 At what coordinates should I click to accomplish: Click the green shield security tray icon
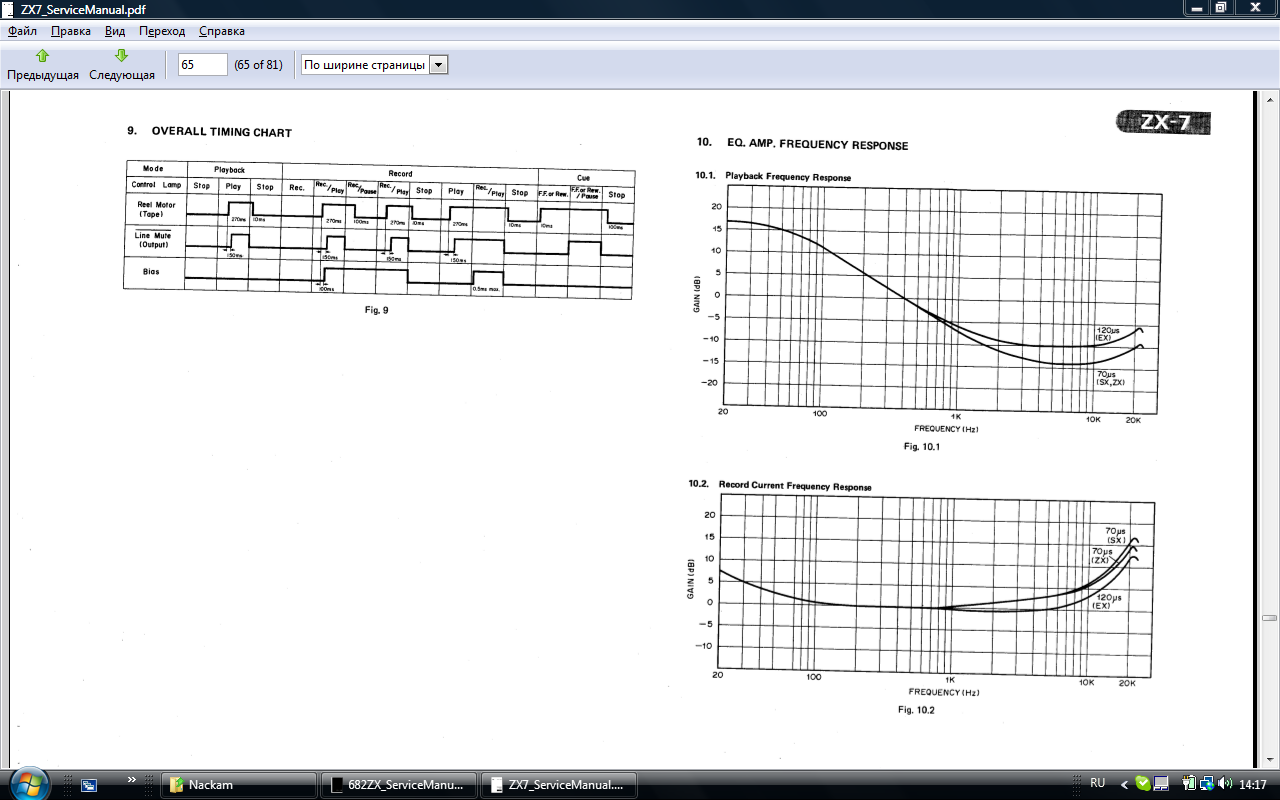tap(1143, 784)
